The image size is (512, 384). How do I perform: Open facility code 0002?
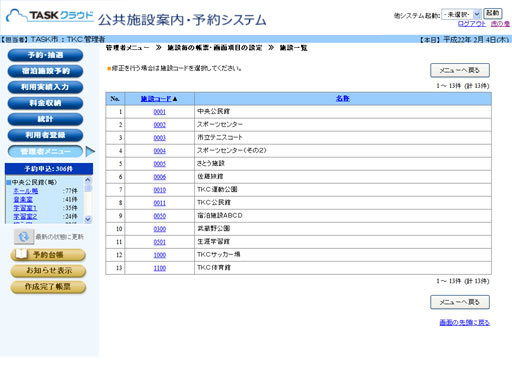tap(160, 125)
